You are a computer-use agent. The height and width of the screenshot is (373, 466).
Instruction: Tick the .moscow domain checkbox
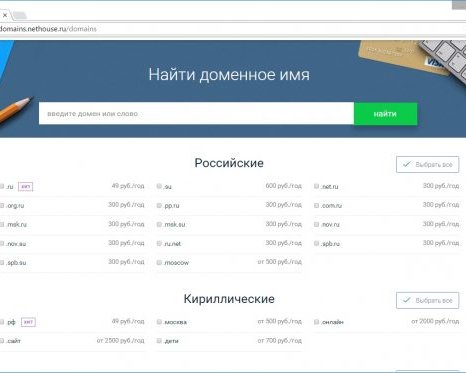(159, 262)
